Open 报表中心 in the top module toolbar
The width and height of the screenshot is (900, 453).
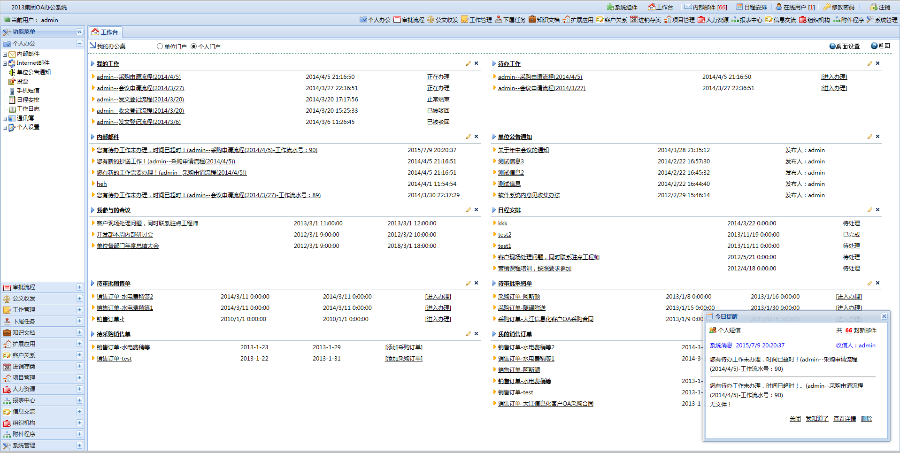click(746, 20)
